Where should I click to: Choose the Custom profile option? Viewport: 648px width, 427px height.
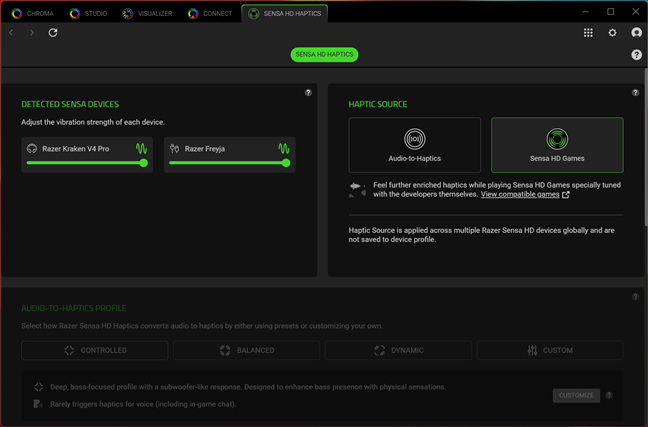(x=550, y=351)
